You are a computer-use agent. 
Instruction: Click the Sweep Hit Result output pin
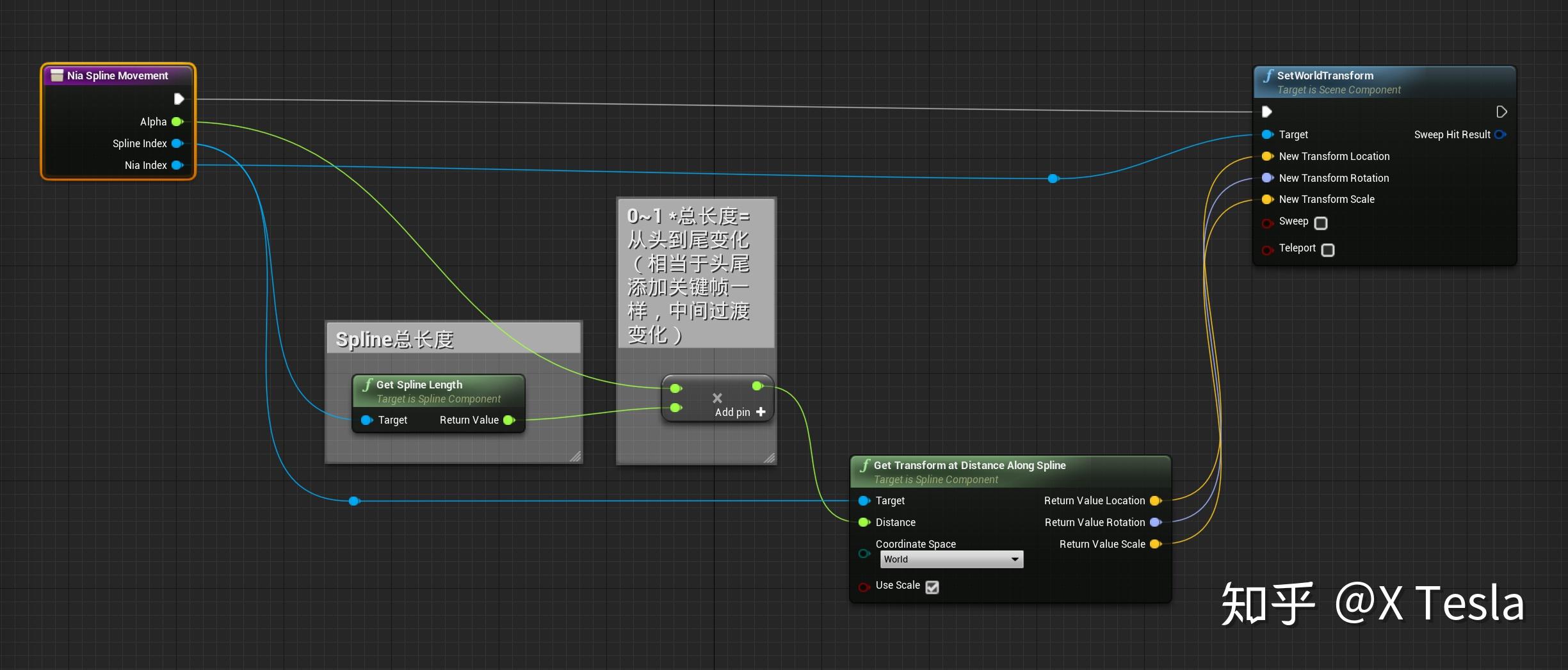coord(1501,134)
